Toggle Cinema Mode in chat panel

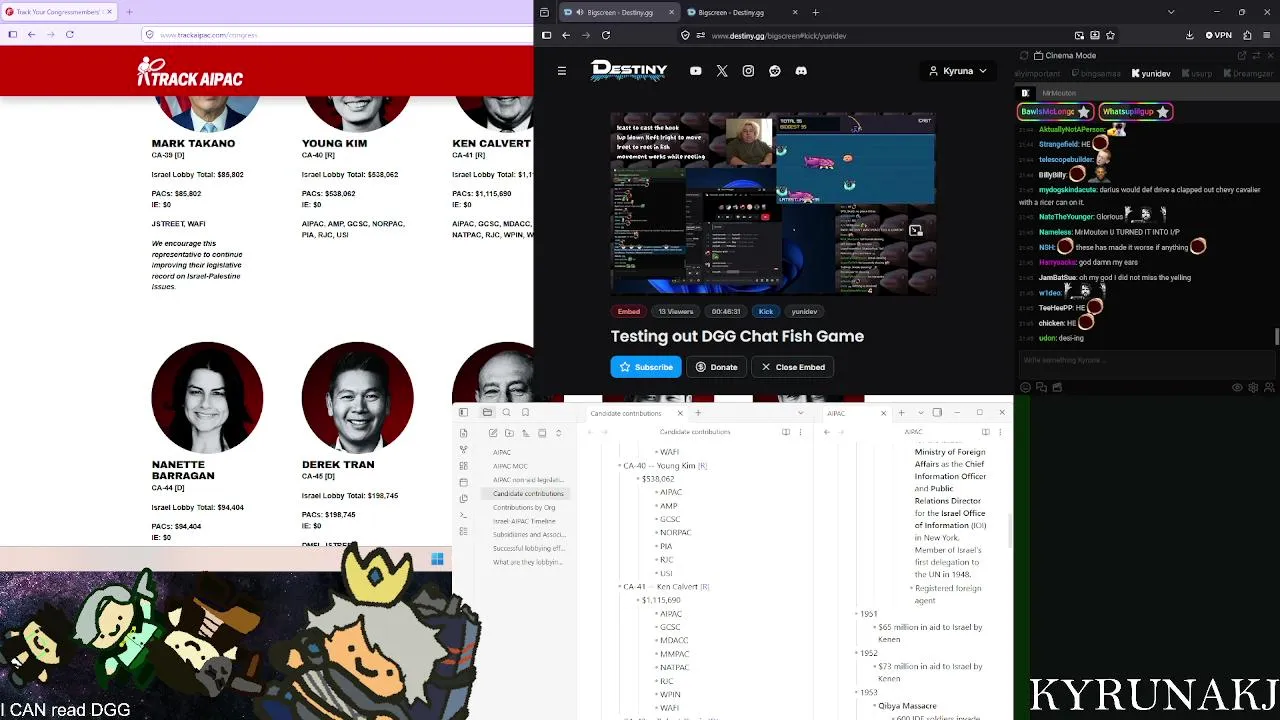pos(1064,55)
